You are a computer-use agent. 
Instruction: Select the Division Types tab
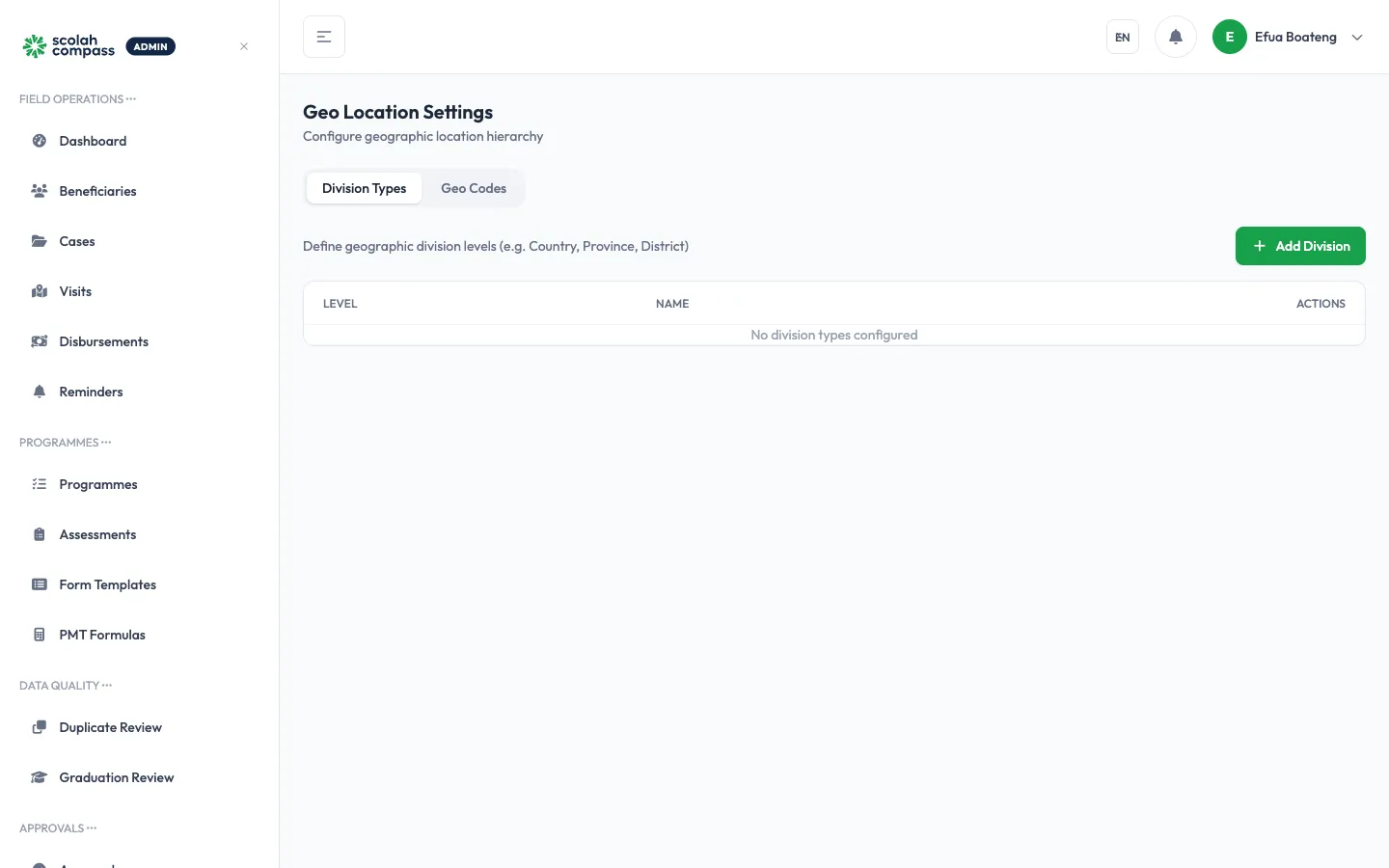click(365, 188)
